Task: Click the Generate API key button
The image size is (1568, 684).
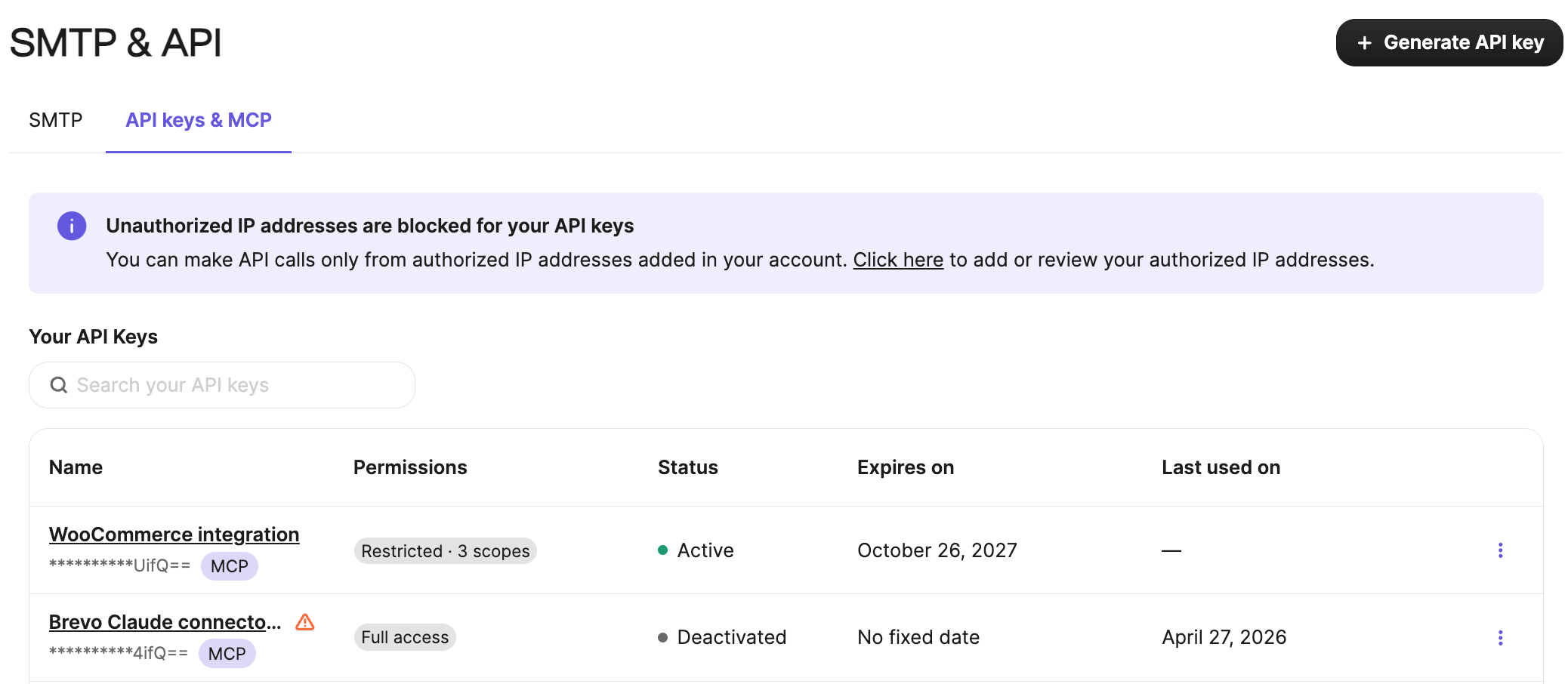Action: 1449,42
